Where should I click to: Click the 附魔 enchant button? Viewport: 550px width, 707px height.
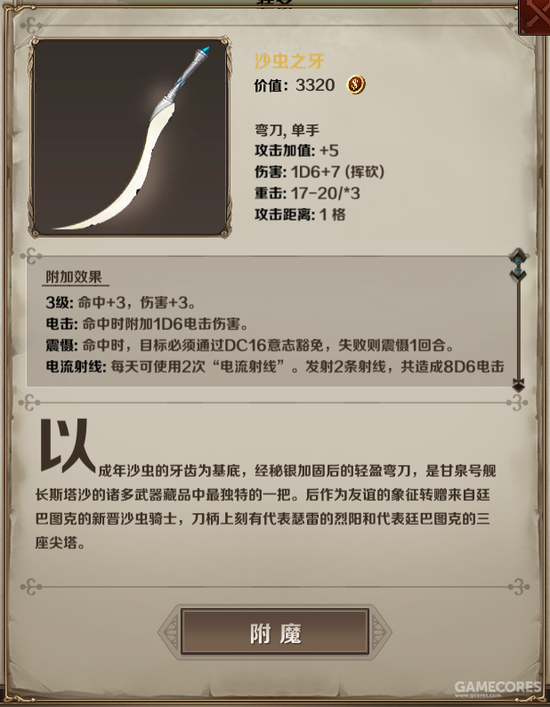click(275, 632)
